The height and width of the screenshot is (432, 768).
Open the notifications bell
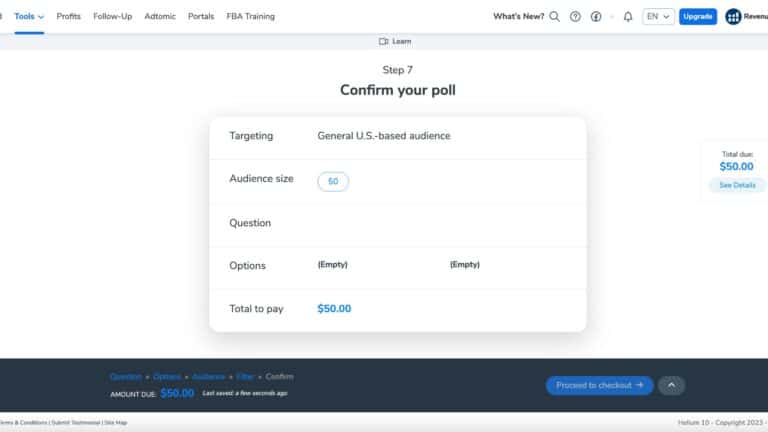[x=628, y=17]
